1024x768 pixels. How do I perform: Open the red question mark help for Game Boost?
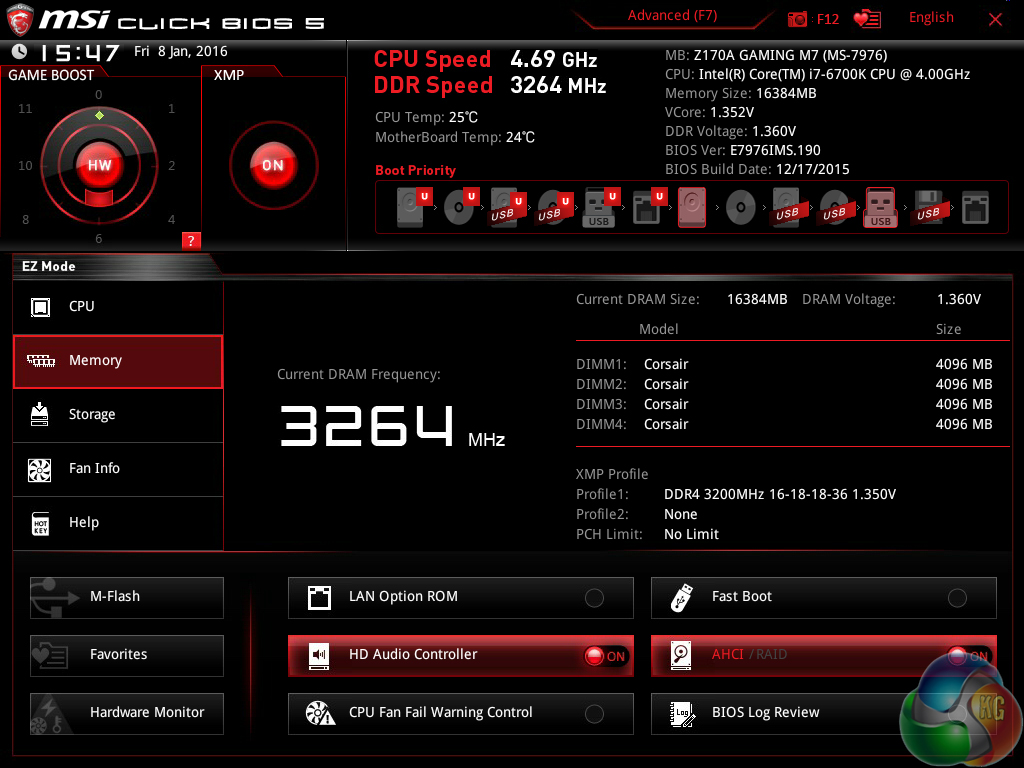191,240
